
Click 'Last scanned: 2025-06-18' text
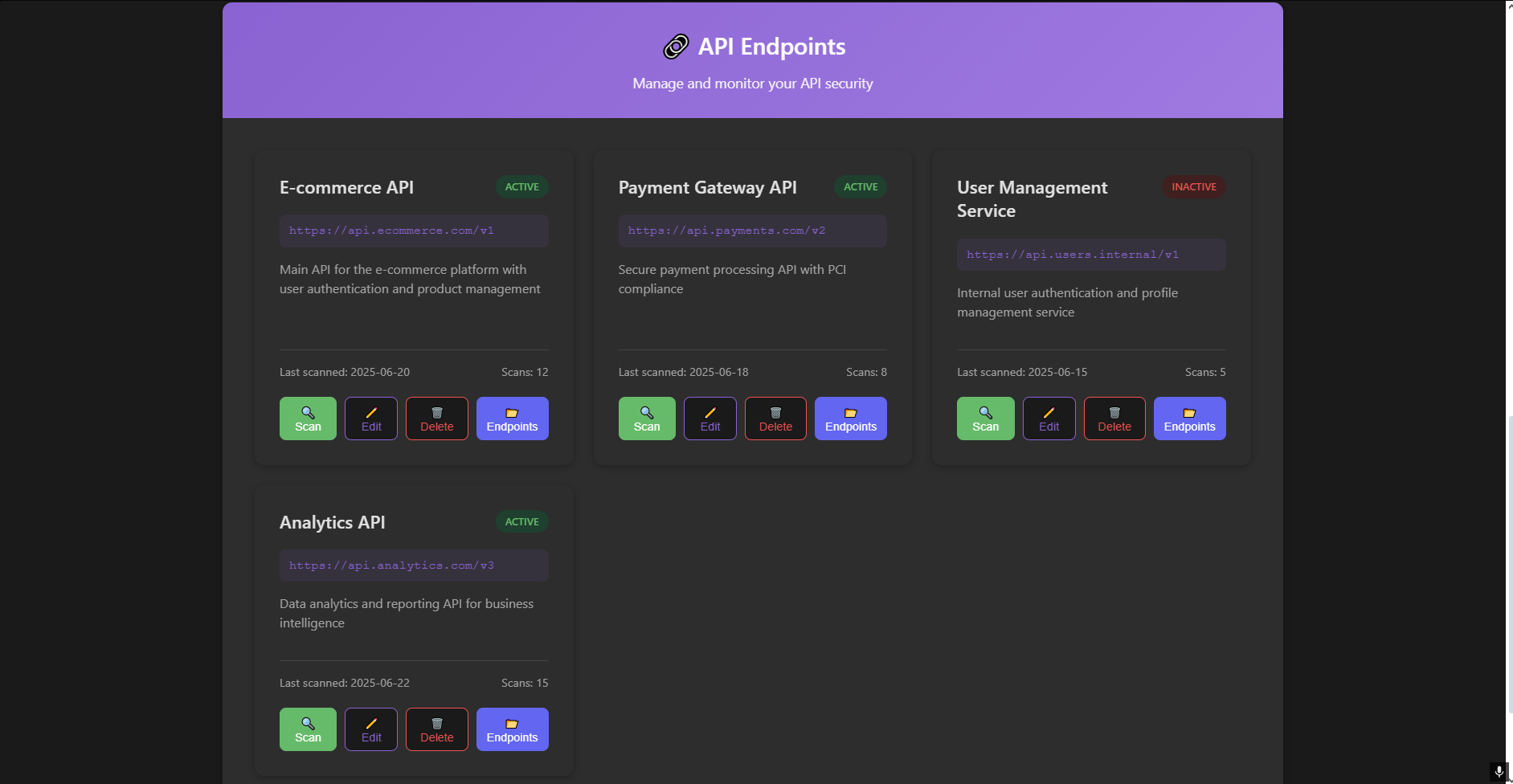point(683,372)
